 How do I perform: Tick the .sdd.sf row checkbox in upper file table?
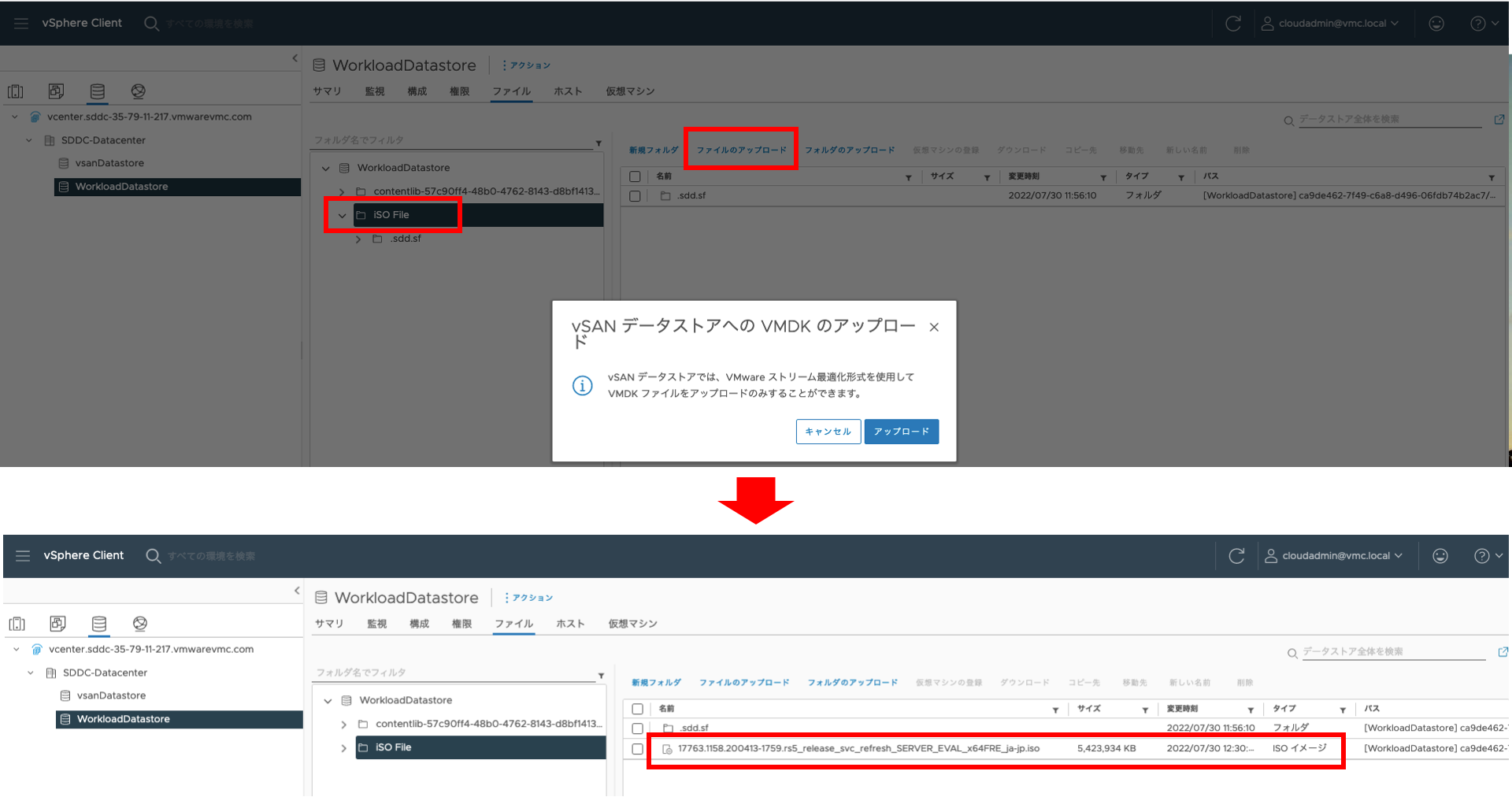tap(635, 195)
